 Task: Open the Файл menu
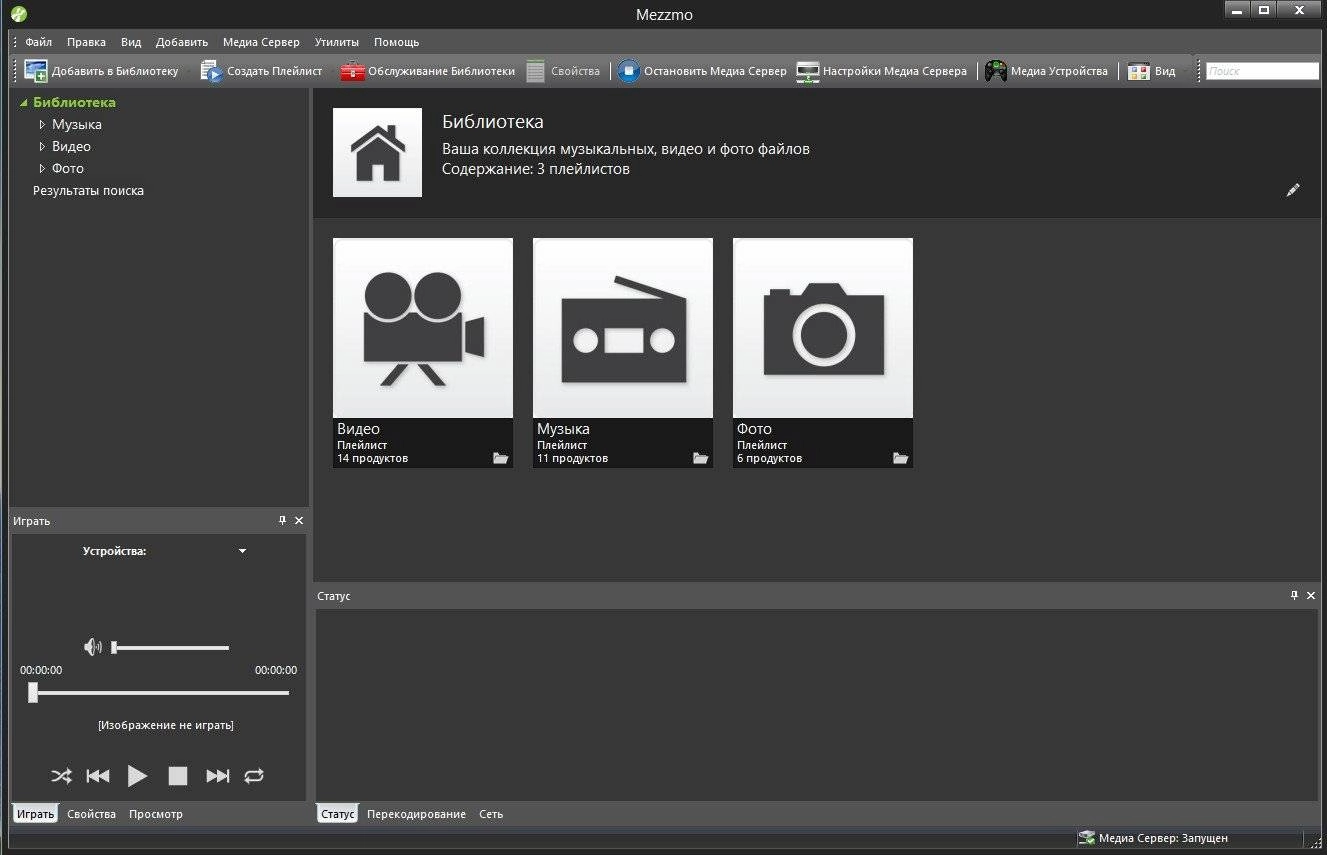tap(39, 42)
